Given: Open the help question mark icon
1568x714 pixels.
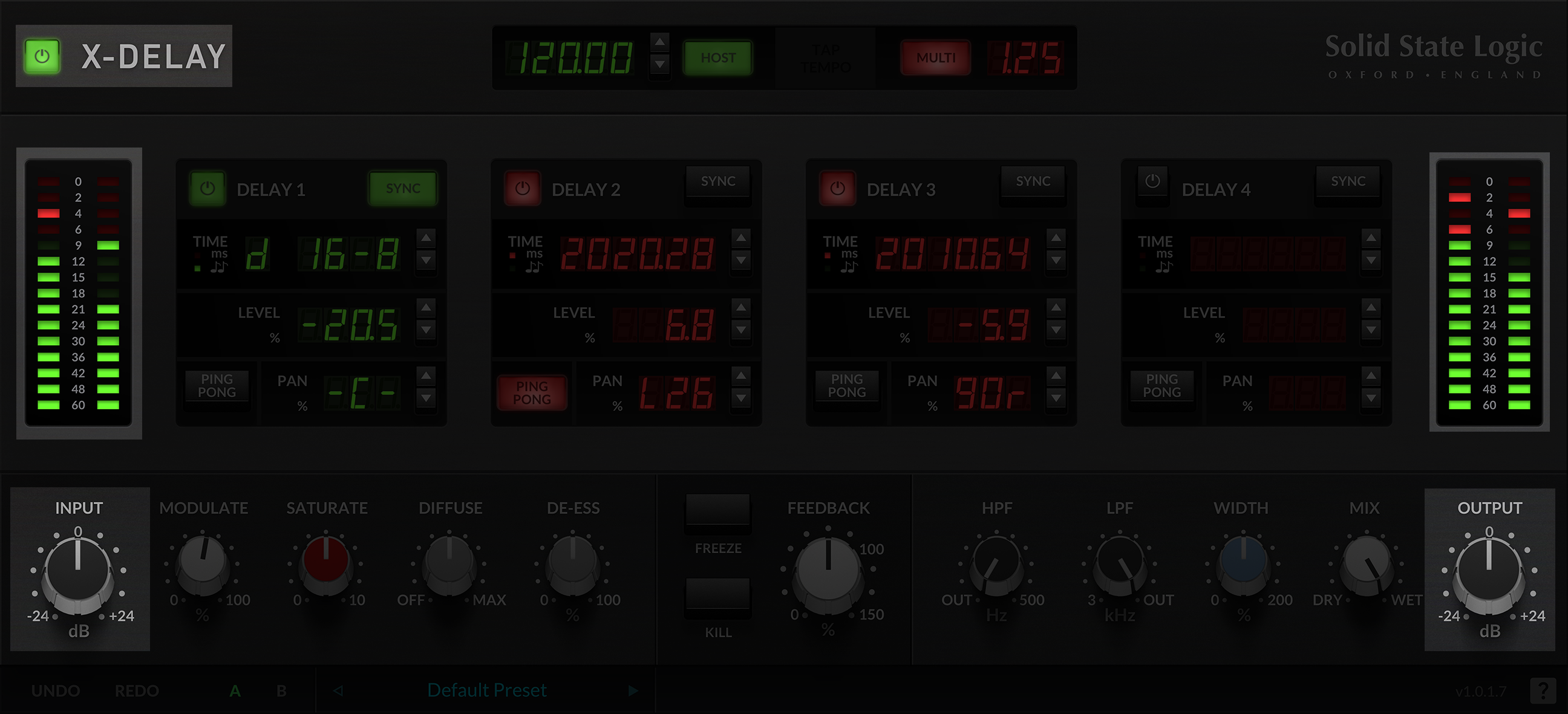Looking at the screenshot, I should click(1543, 690).
